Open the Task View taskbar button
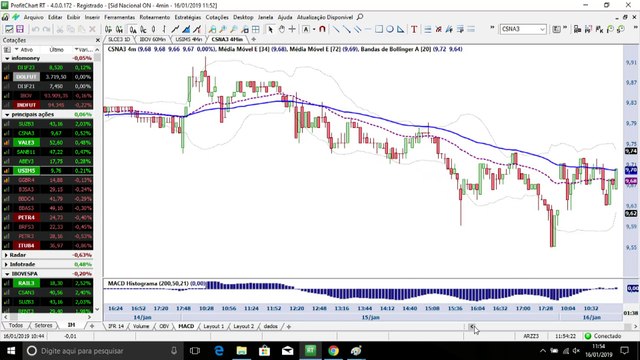Screen dimensions: 640x360 click(195, 351)
